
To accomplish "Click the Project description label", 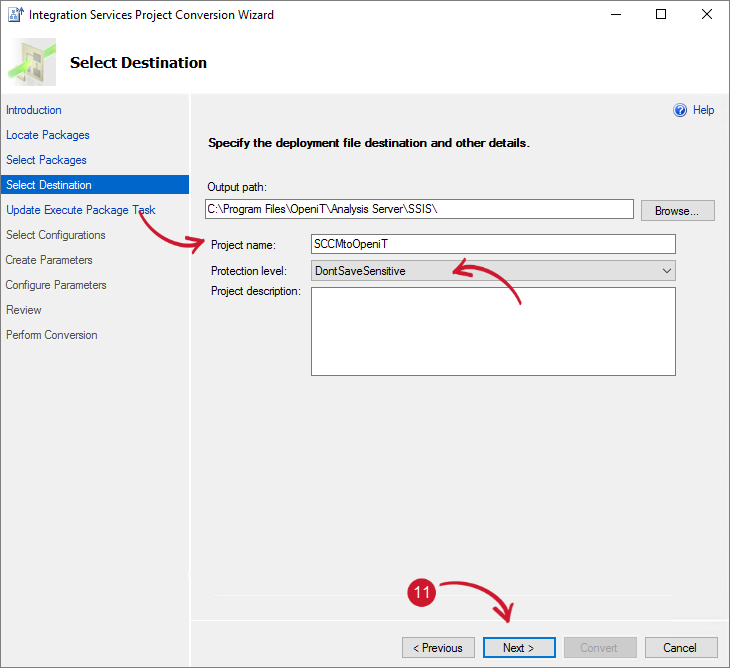I will click(256, 291).
